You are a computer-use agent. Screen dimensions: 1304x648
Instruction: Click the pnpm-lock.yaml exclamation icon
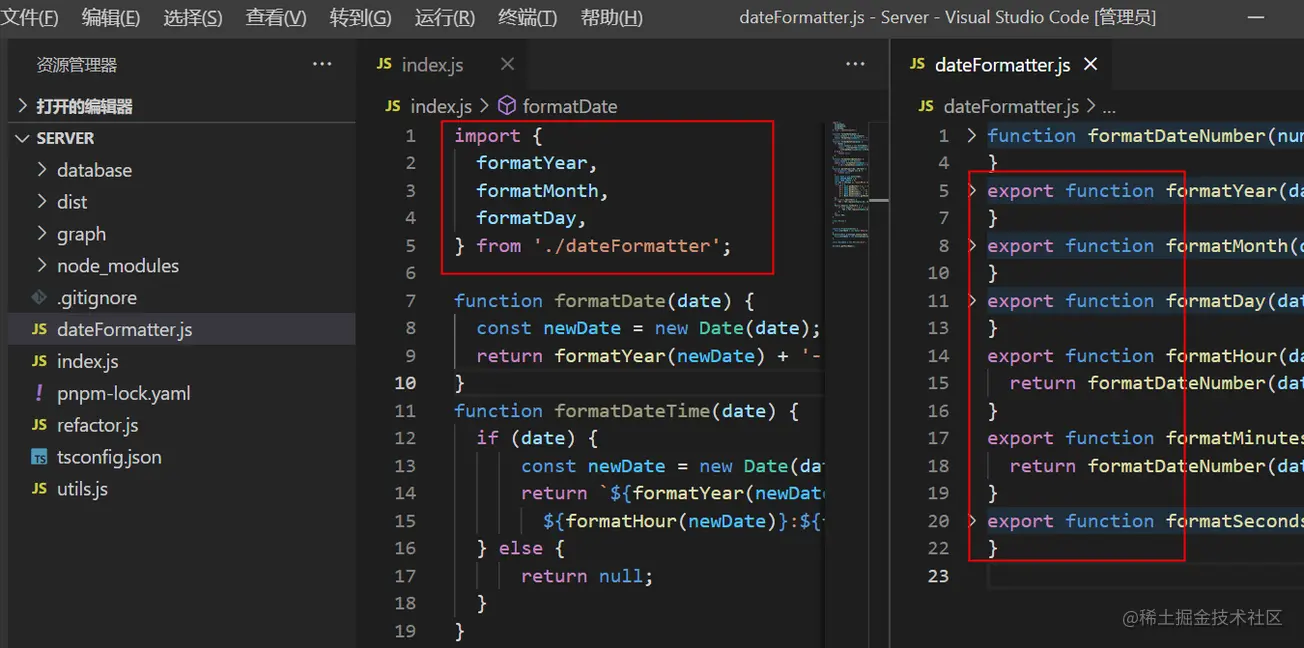tap(39, 393)
